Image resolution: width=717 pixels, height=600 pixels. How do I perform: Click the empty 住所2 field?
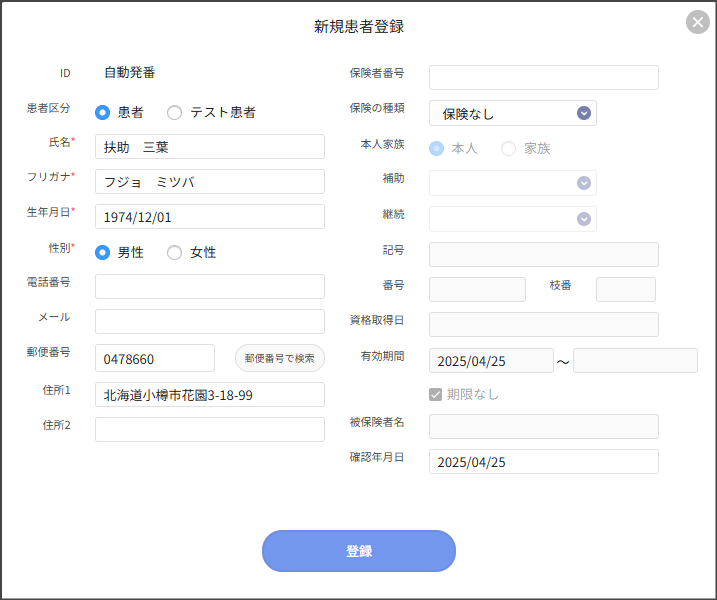click(209, 430)
